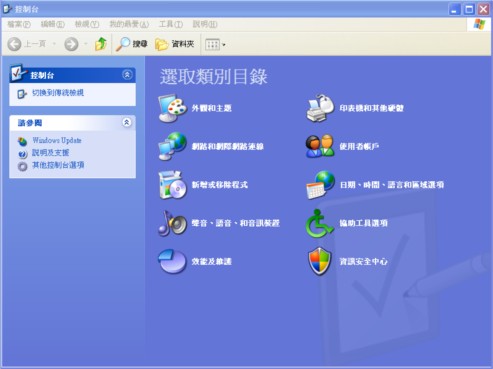
Task: Collapse the 控制台 sidebar panel chevron
Action: 127,75
